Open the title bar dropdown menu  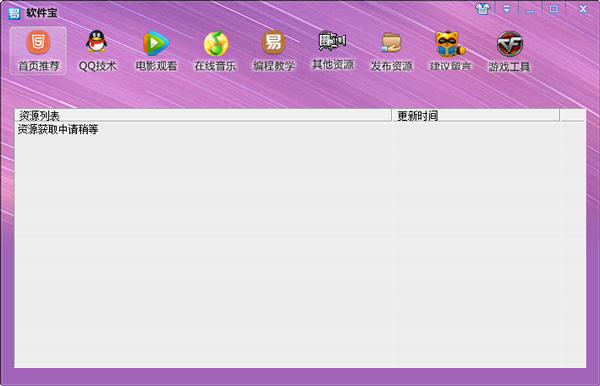click(507, 8)
